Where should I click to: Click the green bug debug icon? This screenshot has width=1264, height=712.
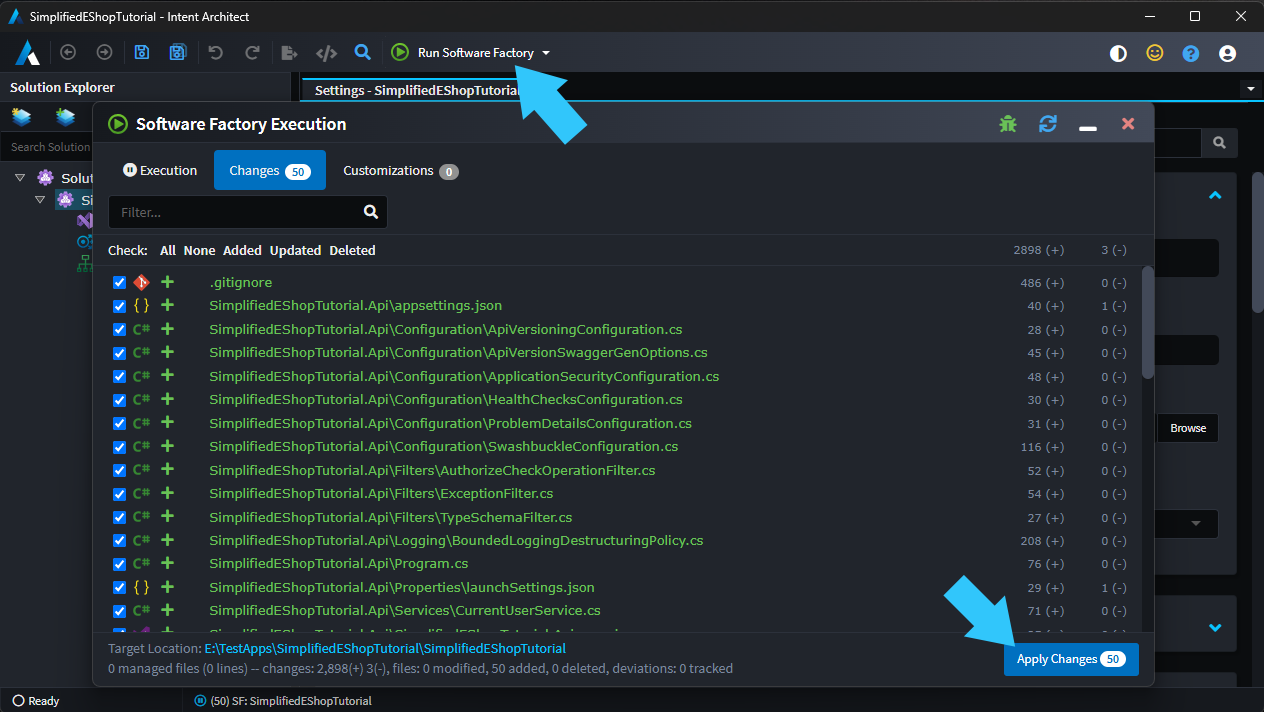point(1008,124)
